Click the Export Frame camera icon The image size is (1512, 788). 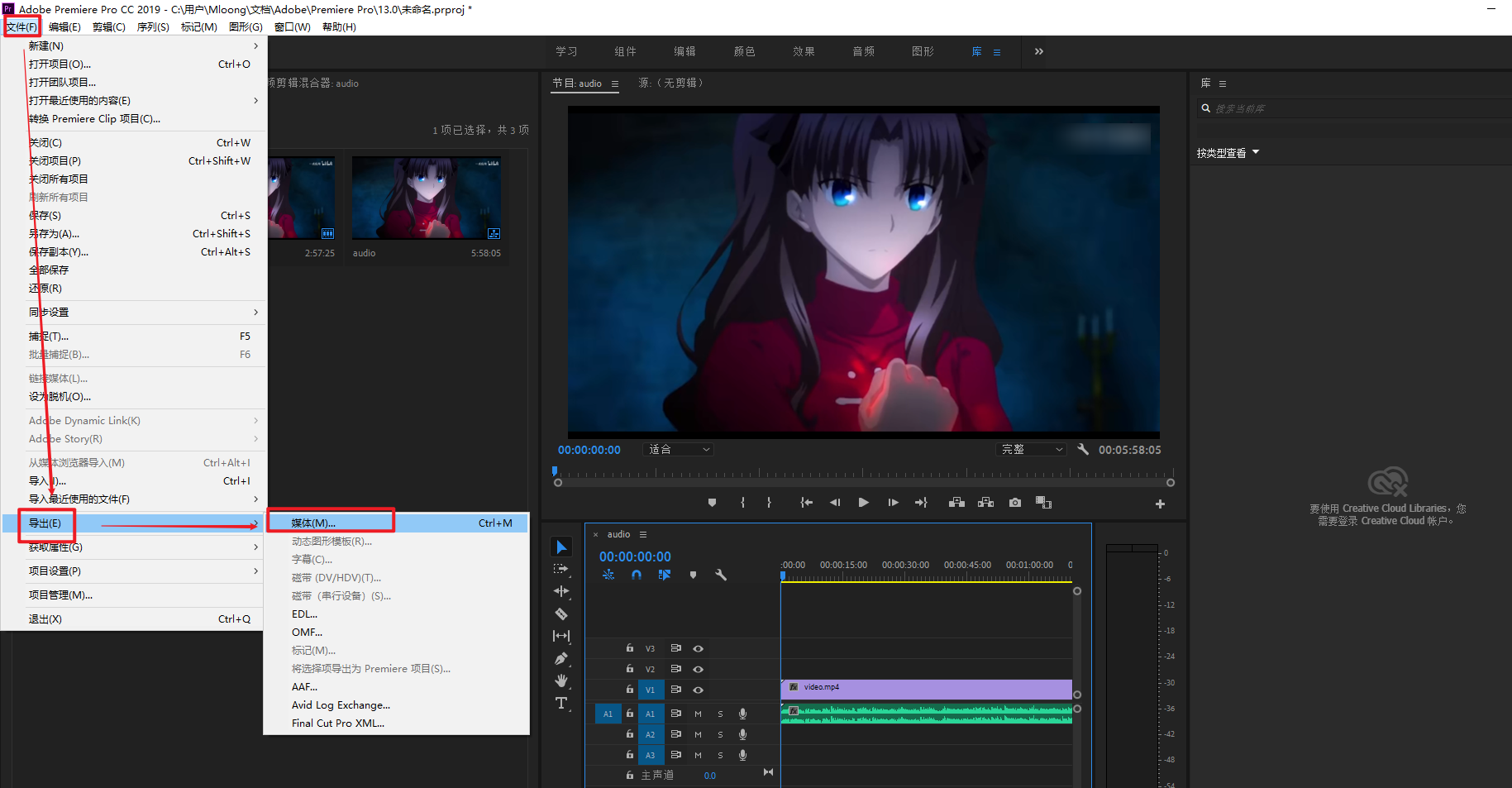1015,503
